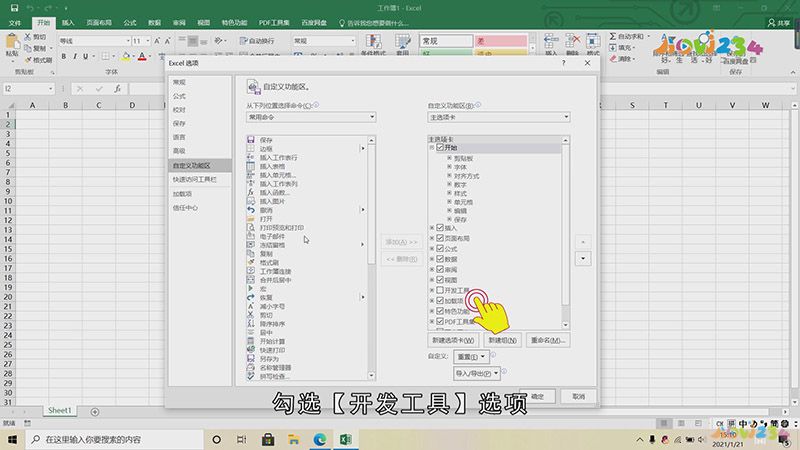Click the Format Painter brush icon
This screenshot has width=800, height=450.
[x=28, y=60]
